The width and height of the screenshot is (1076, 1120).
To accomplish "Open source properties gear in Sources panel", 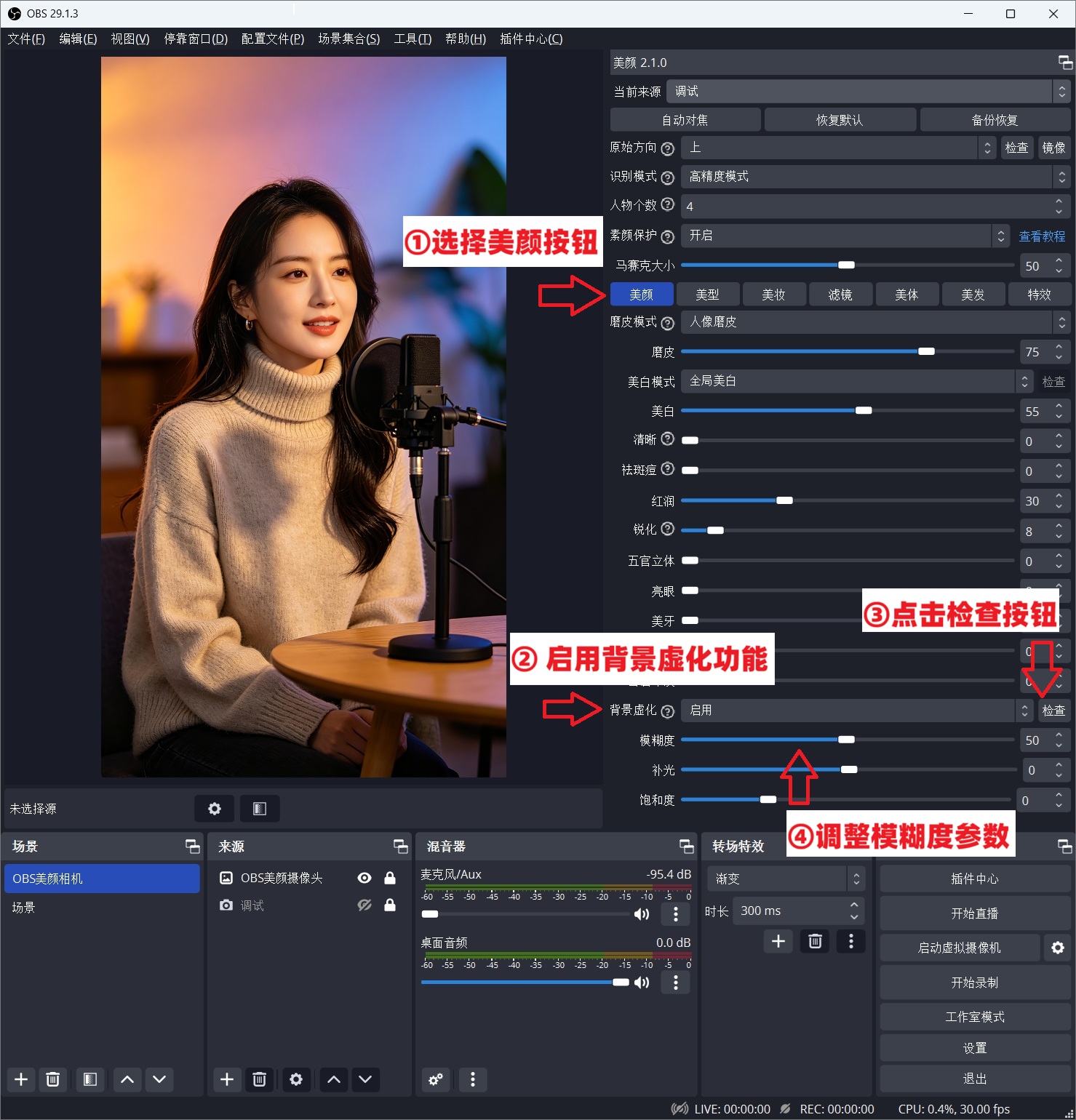I will tap(295, 1079).
